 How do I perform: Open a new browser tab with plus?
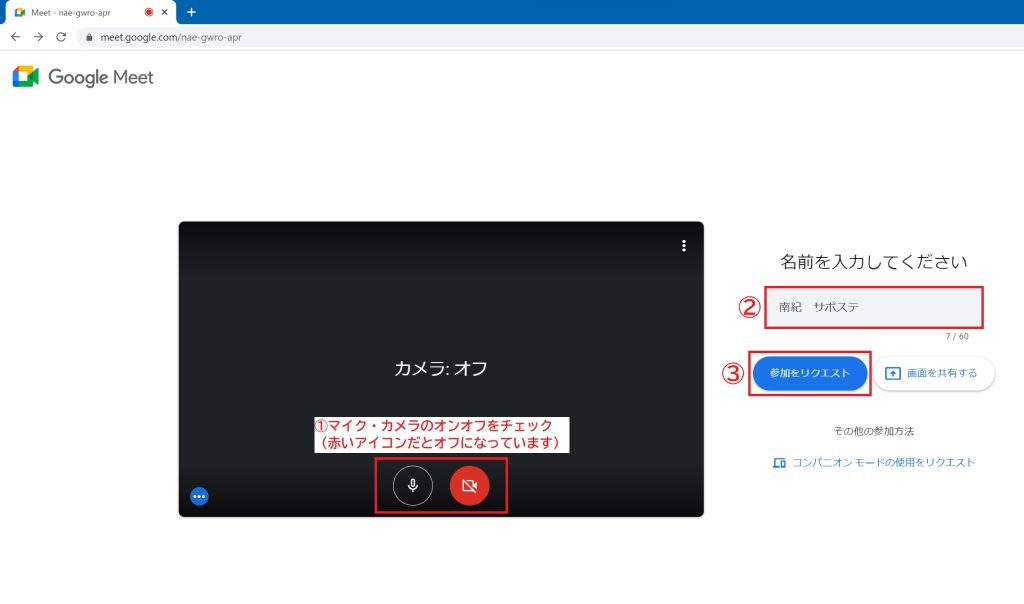(191, 12)
